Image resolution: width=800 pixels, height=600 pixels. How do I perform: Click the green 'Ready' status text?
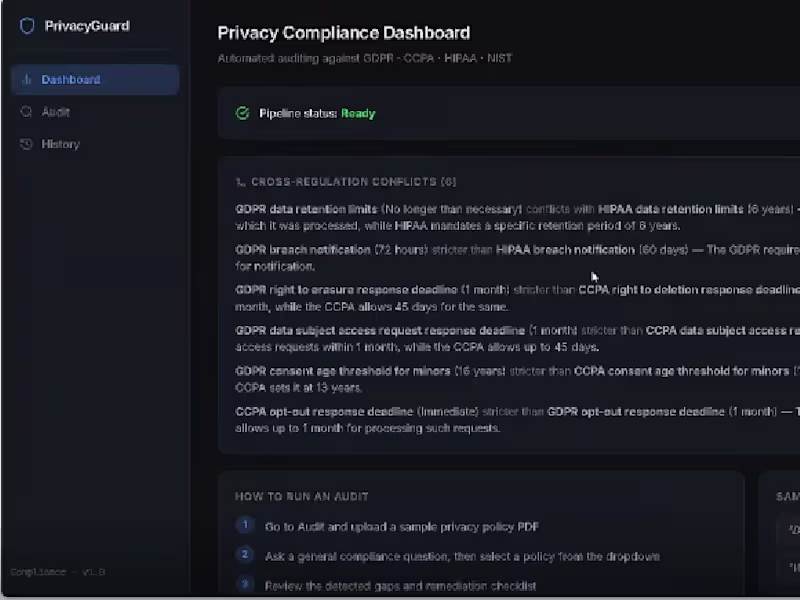pyautogui.click(x=358, y=113)
